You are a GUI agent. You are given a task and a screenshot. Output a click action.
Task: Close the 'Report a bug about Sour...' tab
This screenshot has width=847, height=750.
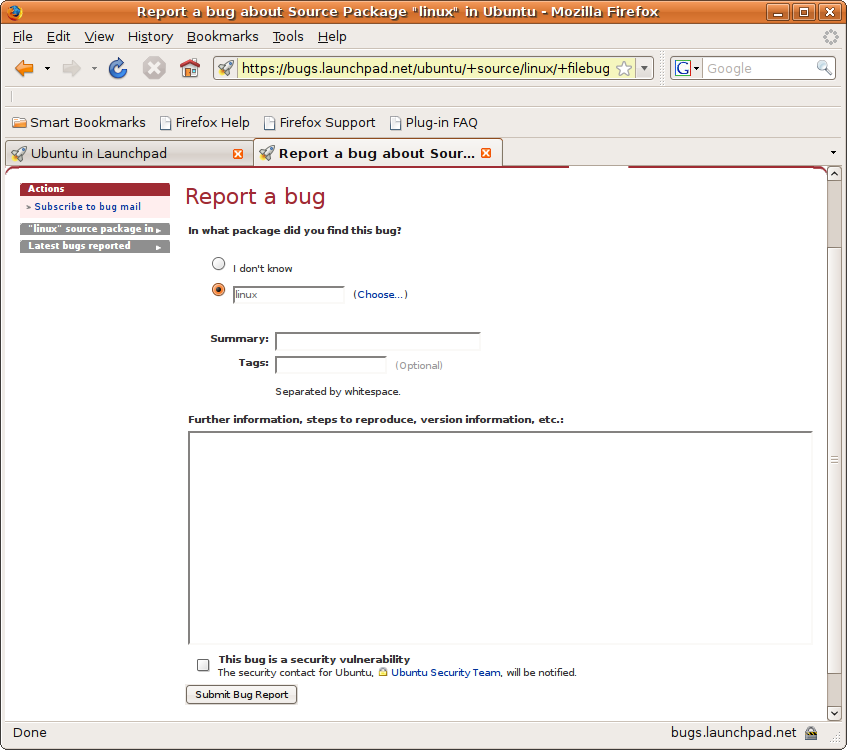coord(486,153)
